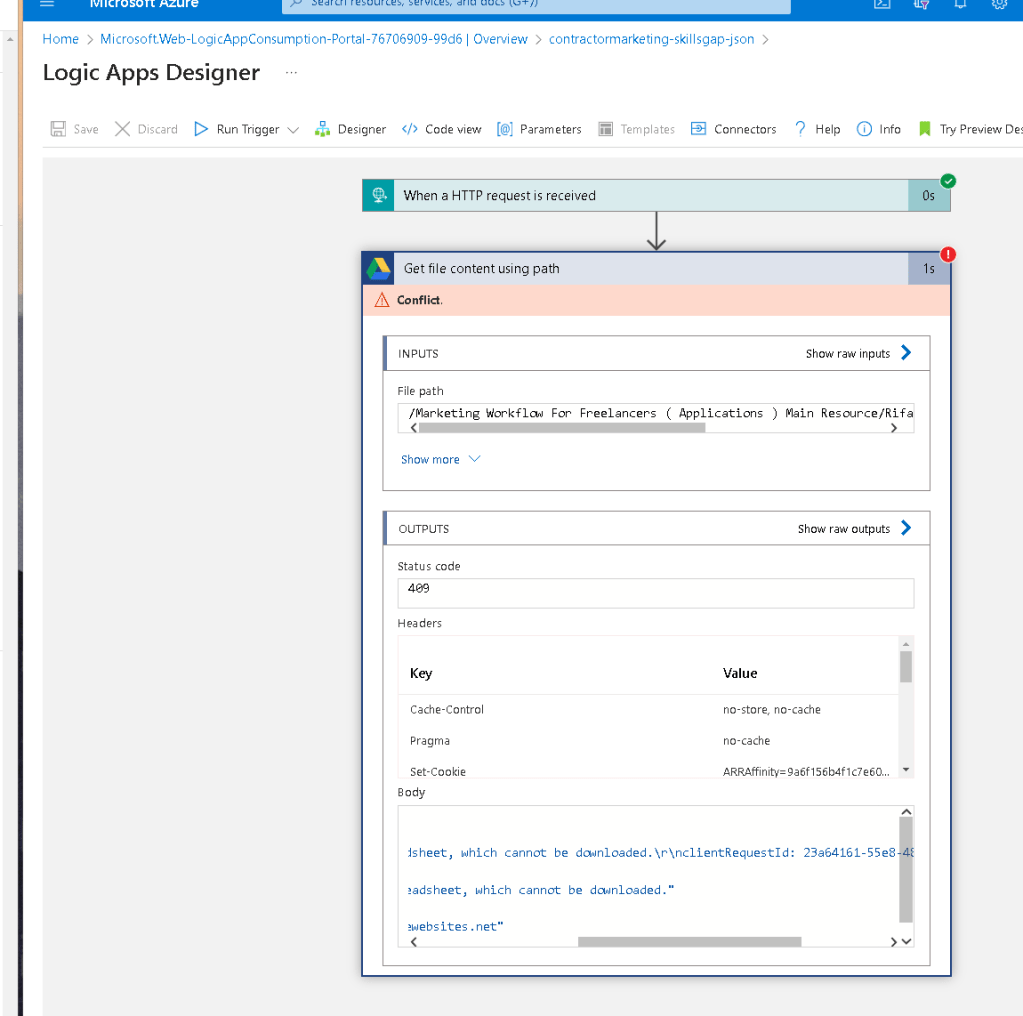
Task: Click the HTTP request trigger icon
Action: (x=378, y=195)
